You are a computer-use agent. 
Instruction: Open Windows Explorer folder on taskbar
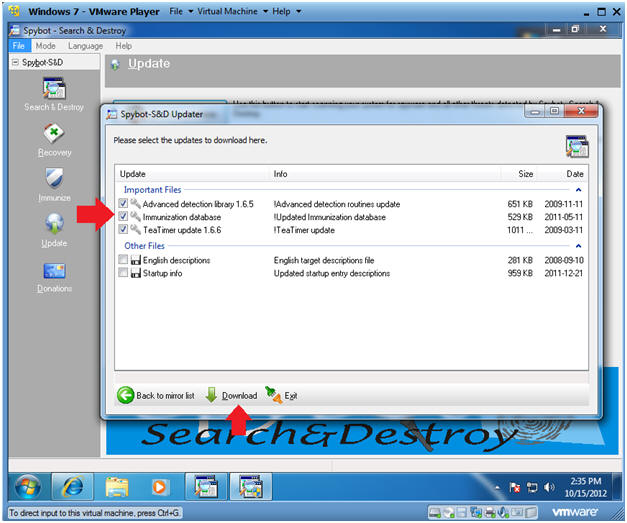116,487
